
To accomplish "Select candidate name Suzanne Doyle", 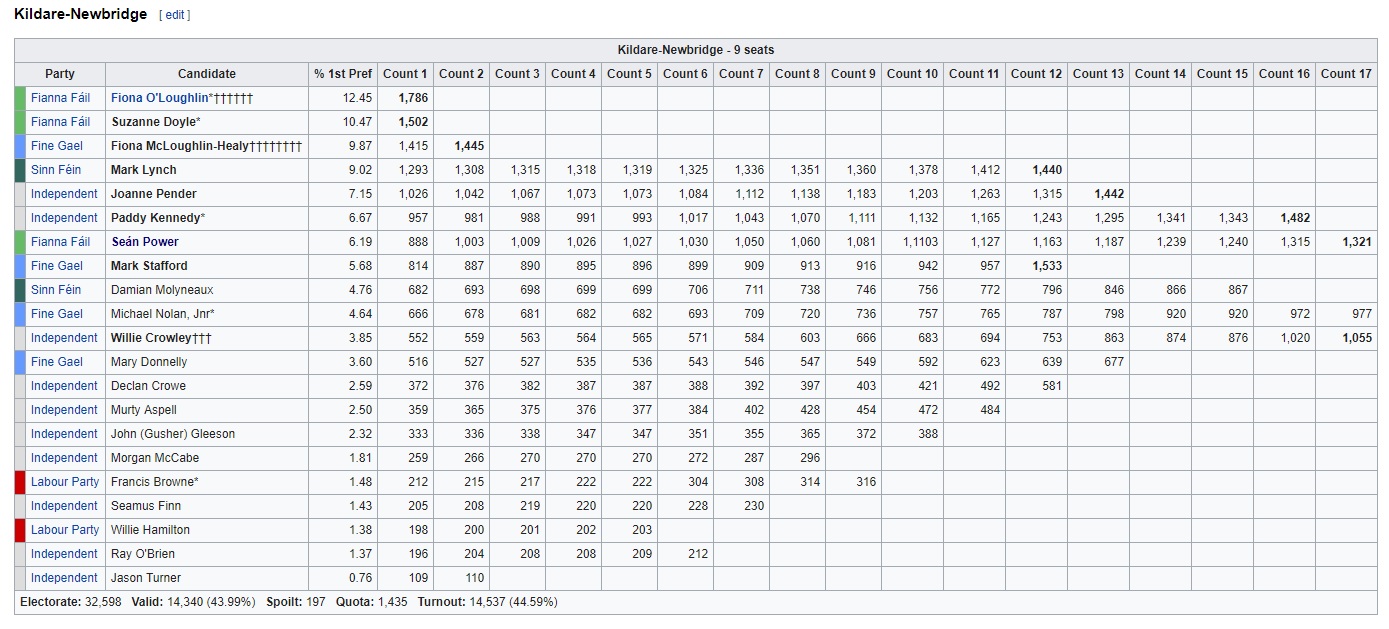I will [x=153, y=122].
